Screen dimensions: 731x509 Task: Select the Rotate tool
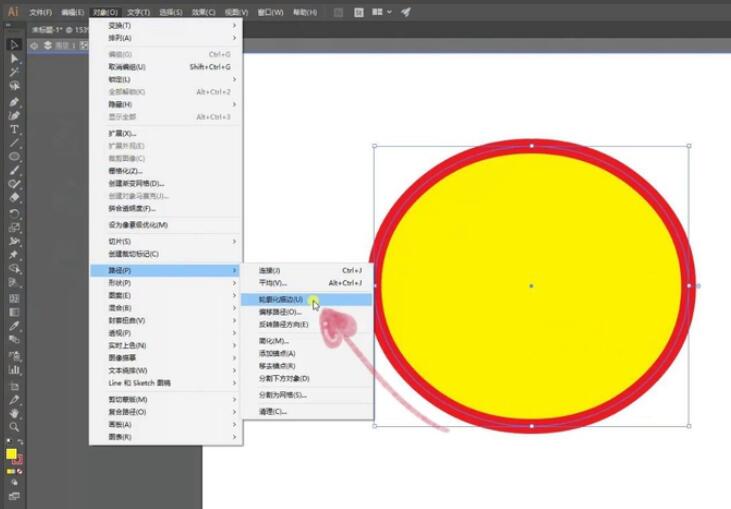14,213
